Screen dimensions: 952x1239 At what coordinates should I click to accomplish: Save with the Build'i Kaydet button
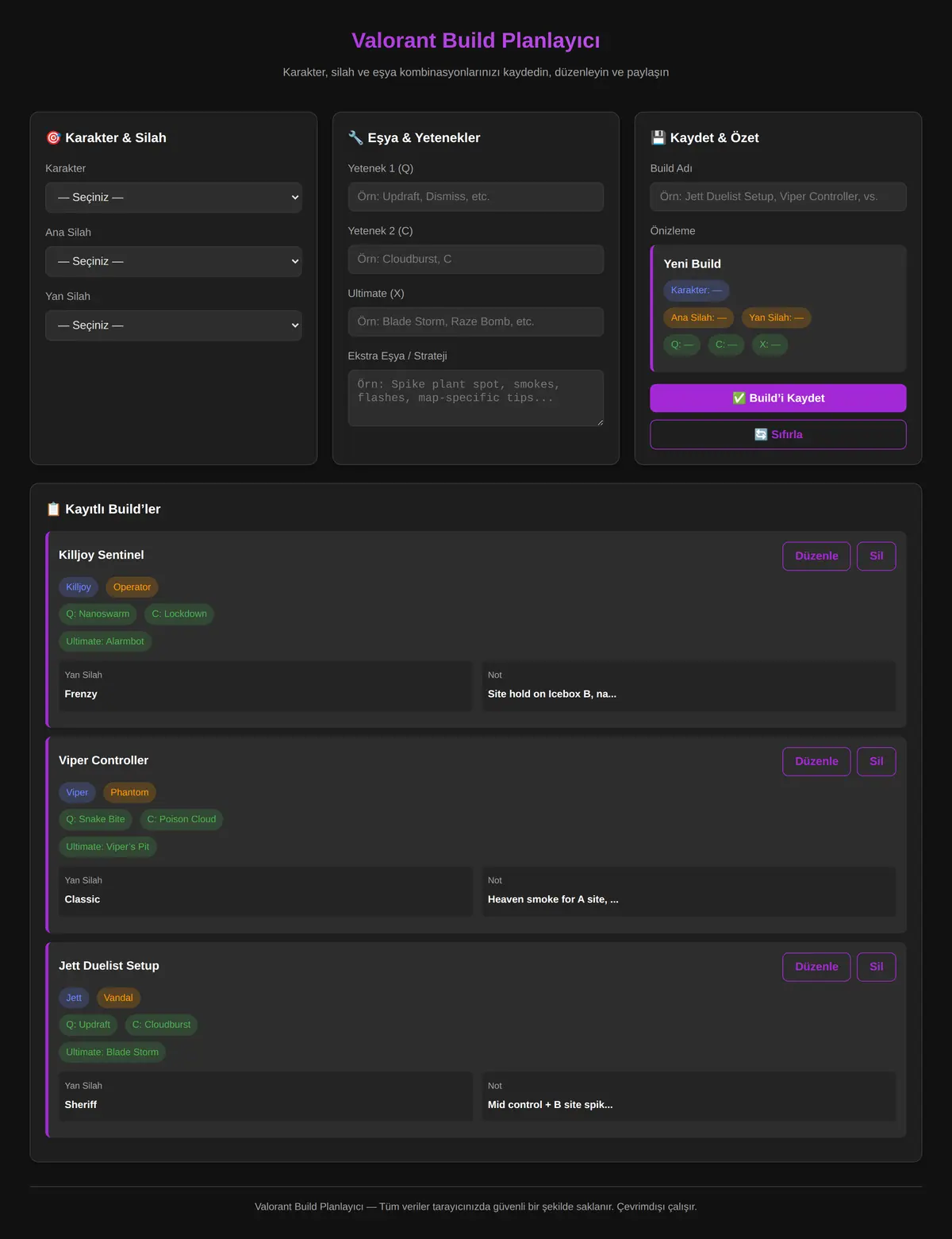[778, 398]
